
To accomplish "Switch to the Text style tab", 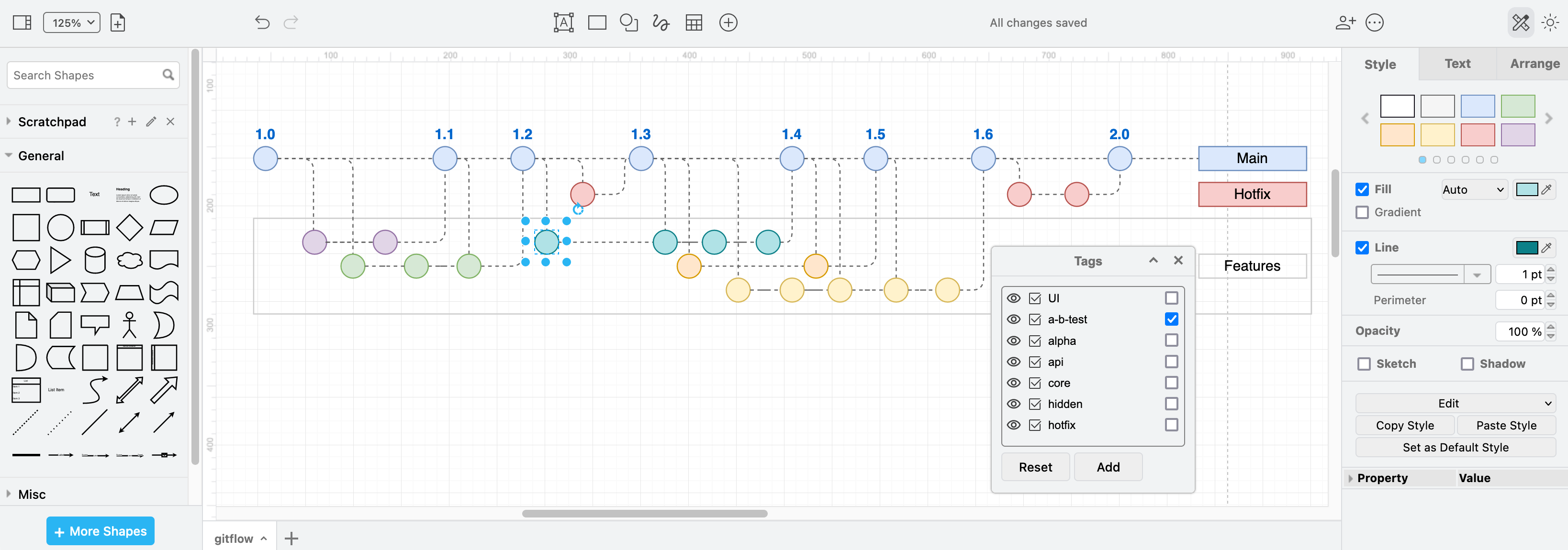I will click(x=1455, y=63).
